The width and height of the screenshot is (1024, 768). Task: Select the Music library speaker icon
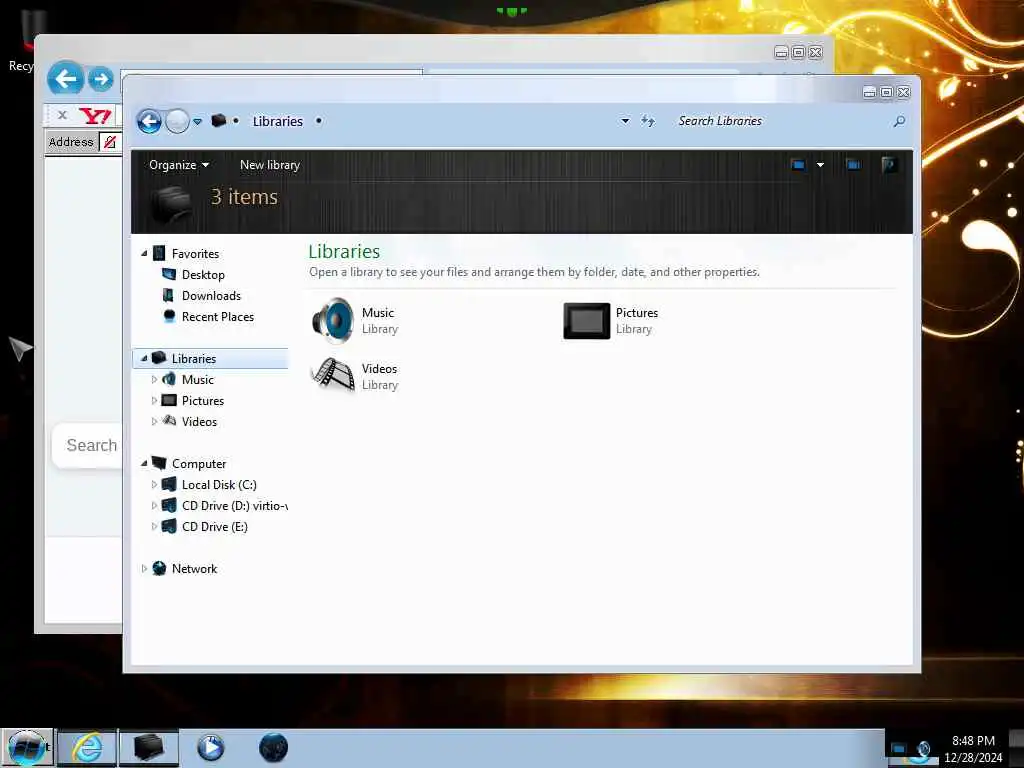point(332,321)
